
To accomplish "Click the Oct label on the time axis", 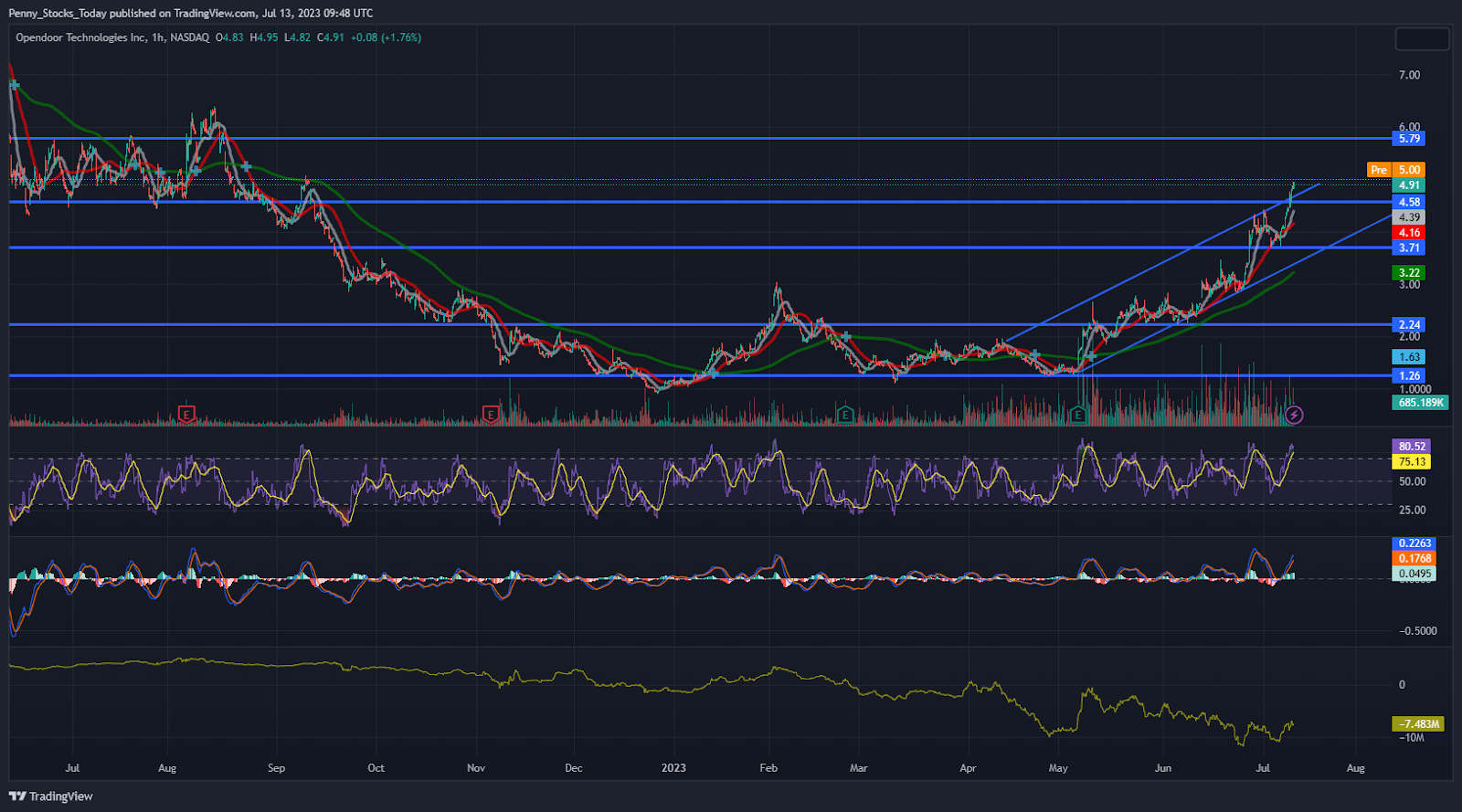I will (x=376, y=768).
